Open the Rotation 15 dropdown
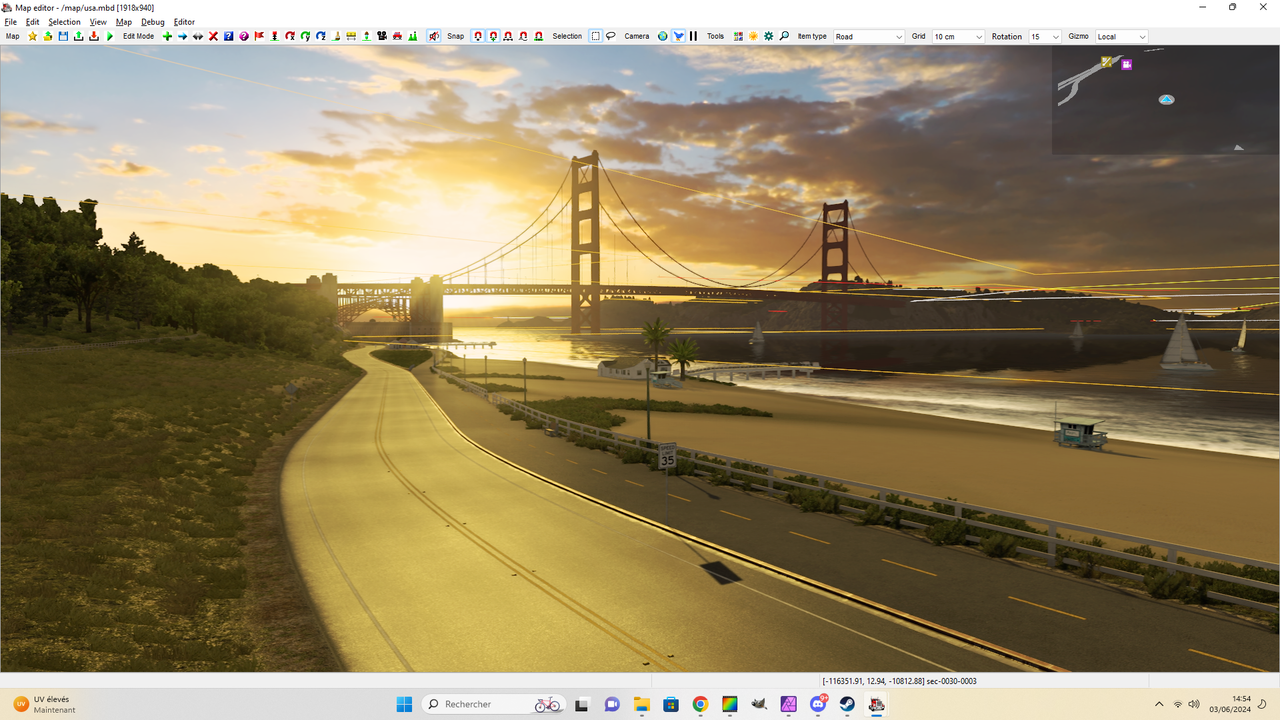 coord(1045,37)
